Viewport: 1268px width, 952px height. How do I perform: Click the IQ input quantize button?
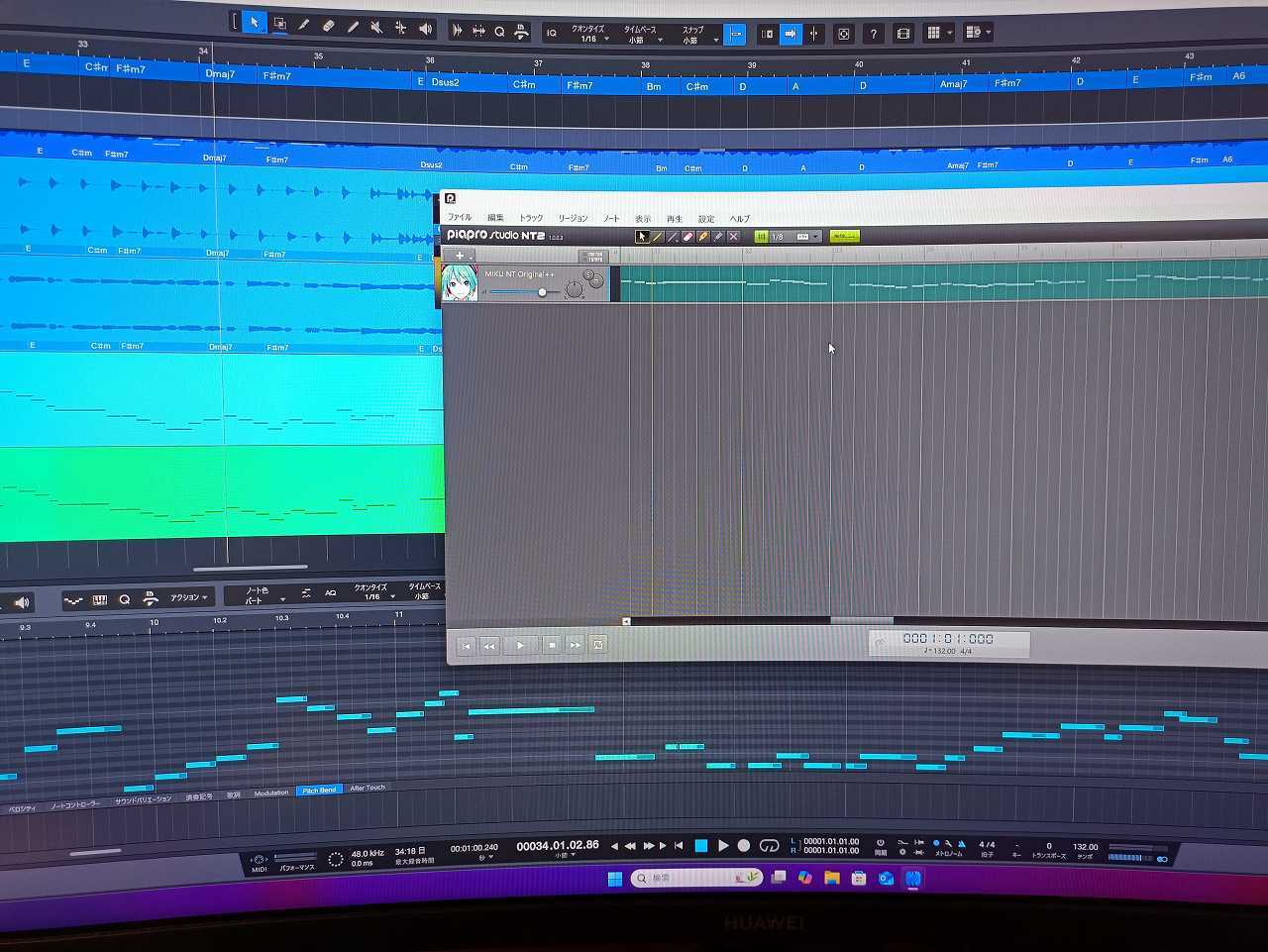[552, 33]
